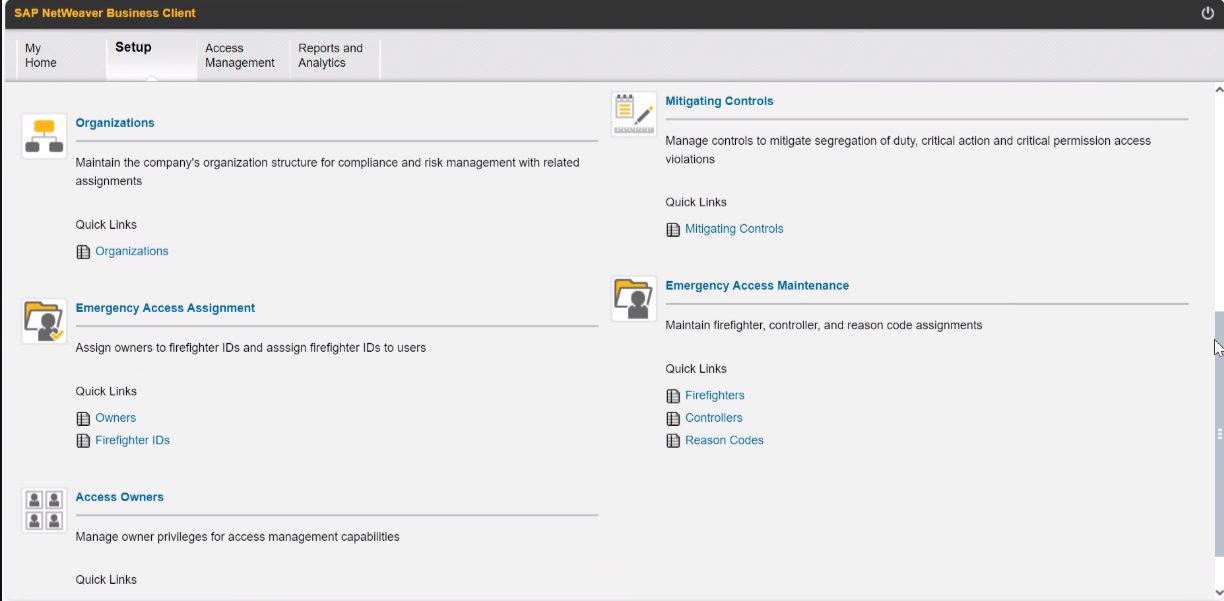Click the scrollbar down arrow
The height and width of the screenshot is (601, 1224).
(1218, 592)
